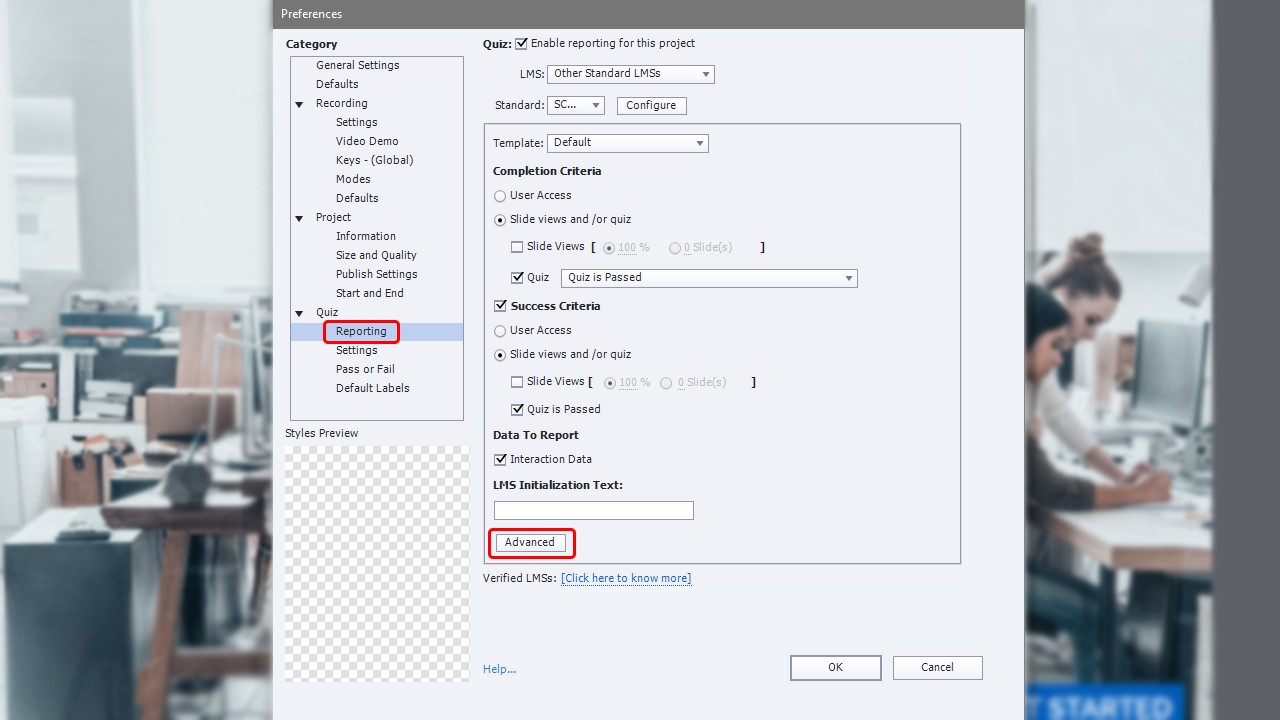Select Settings under Quiz

[357, 350]
